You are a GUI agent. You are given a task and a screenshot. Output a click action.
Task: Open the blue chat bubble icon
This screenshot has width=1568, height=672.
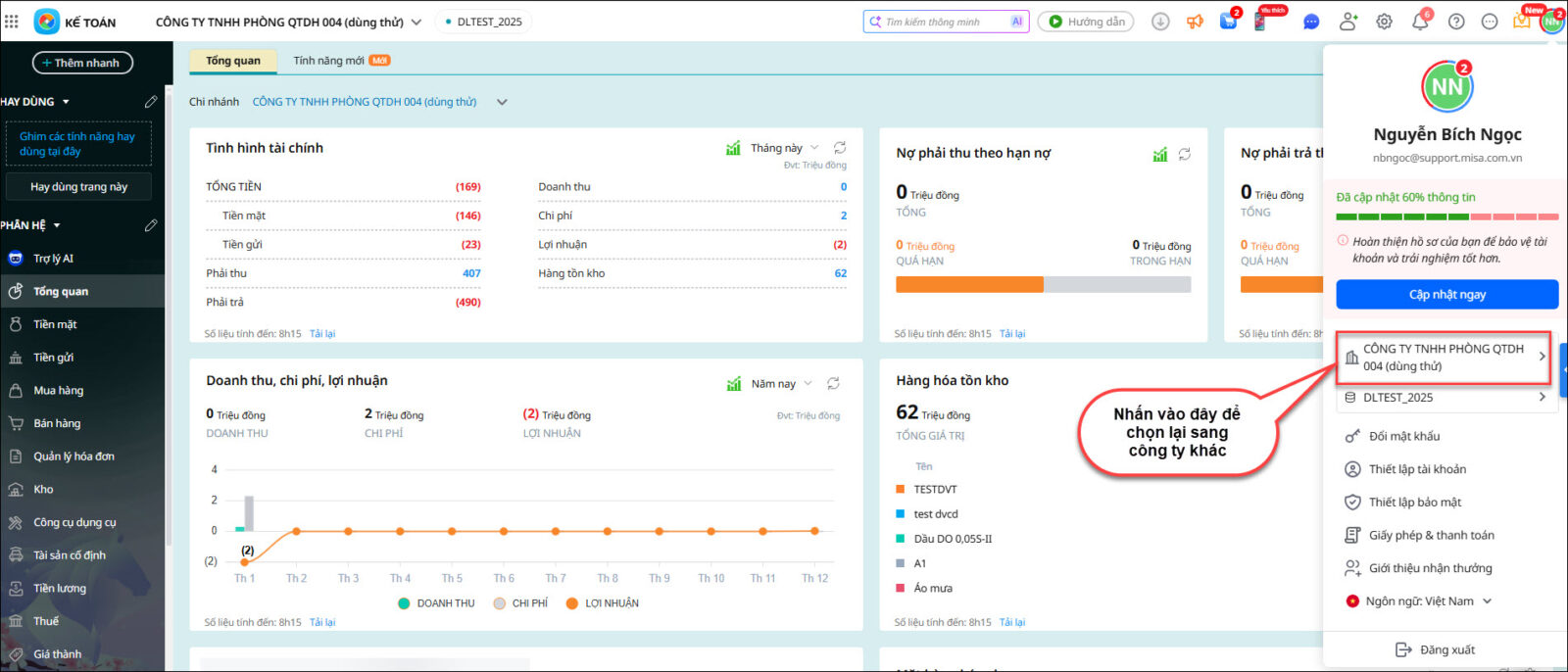pos(1311,22)
